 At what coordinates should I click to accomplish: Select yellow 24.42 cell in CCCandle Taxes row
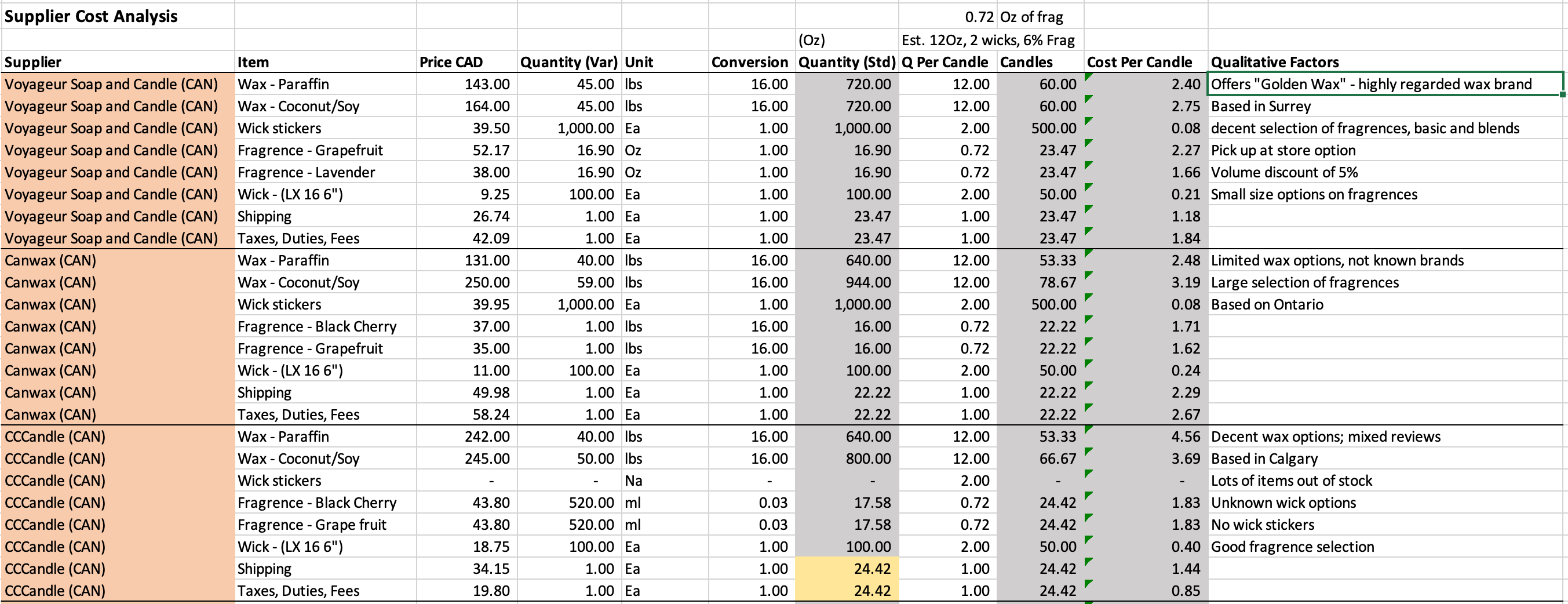pyautogui.click(x=847, y=591)
